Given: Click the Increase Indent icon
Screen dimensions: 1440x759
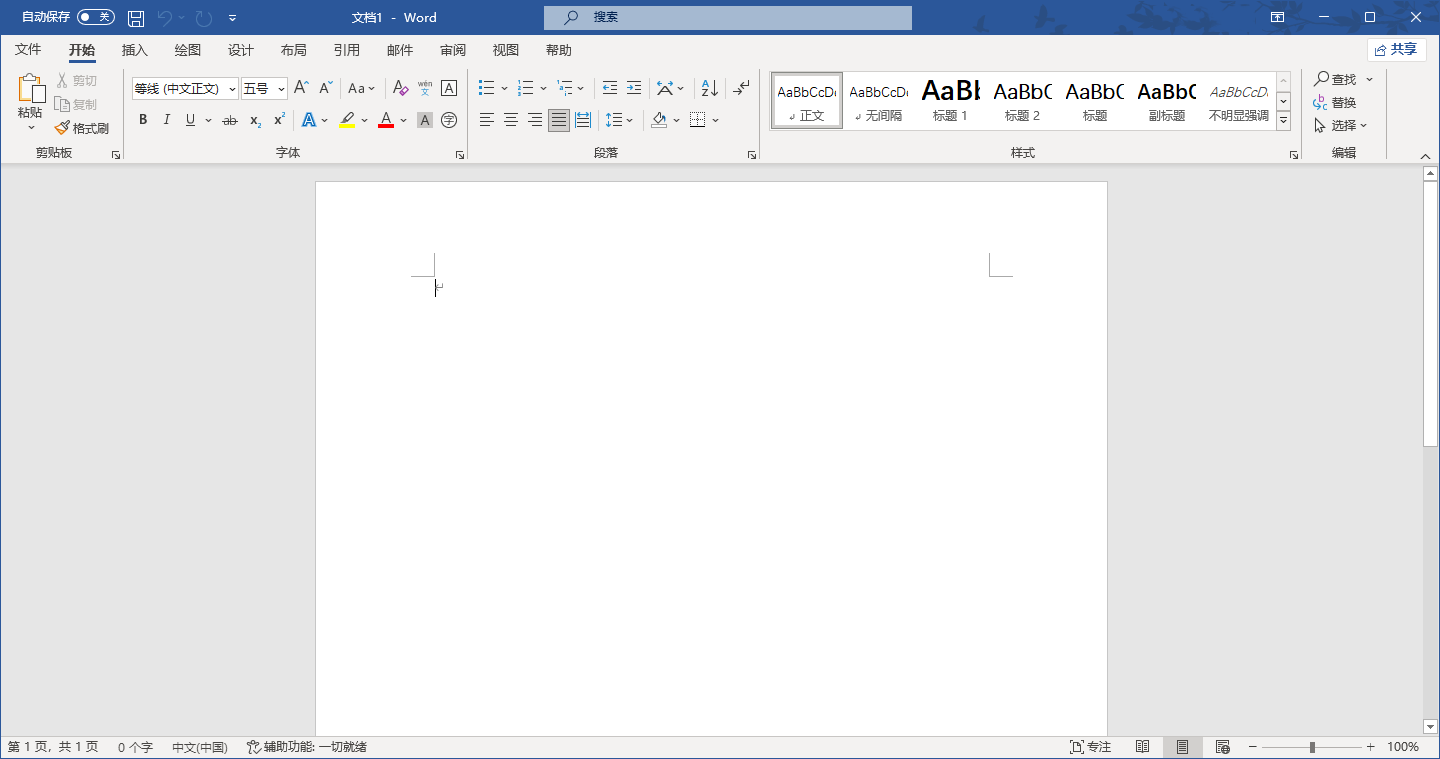Looking at the screenshot, I should coord(634,88).
